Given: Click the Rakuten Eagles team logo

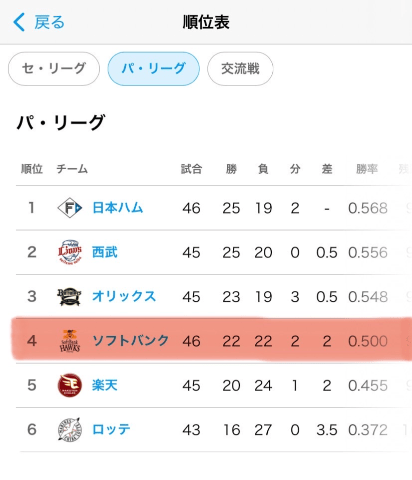Looking at the screenshot, I should 69,385.
